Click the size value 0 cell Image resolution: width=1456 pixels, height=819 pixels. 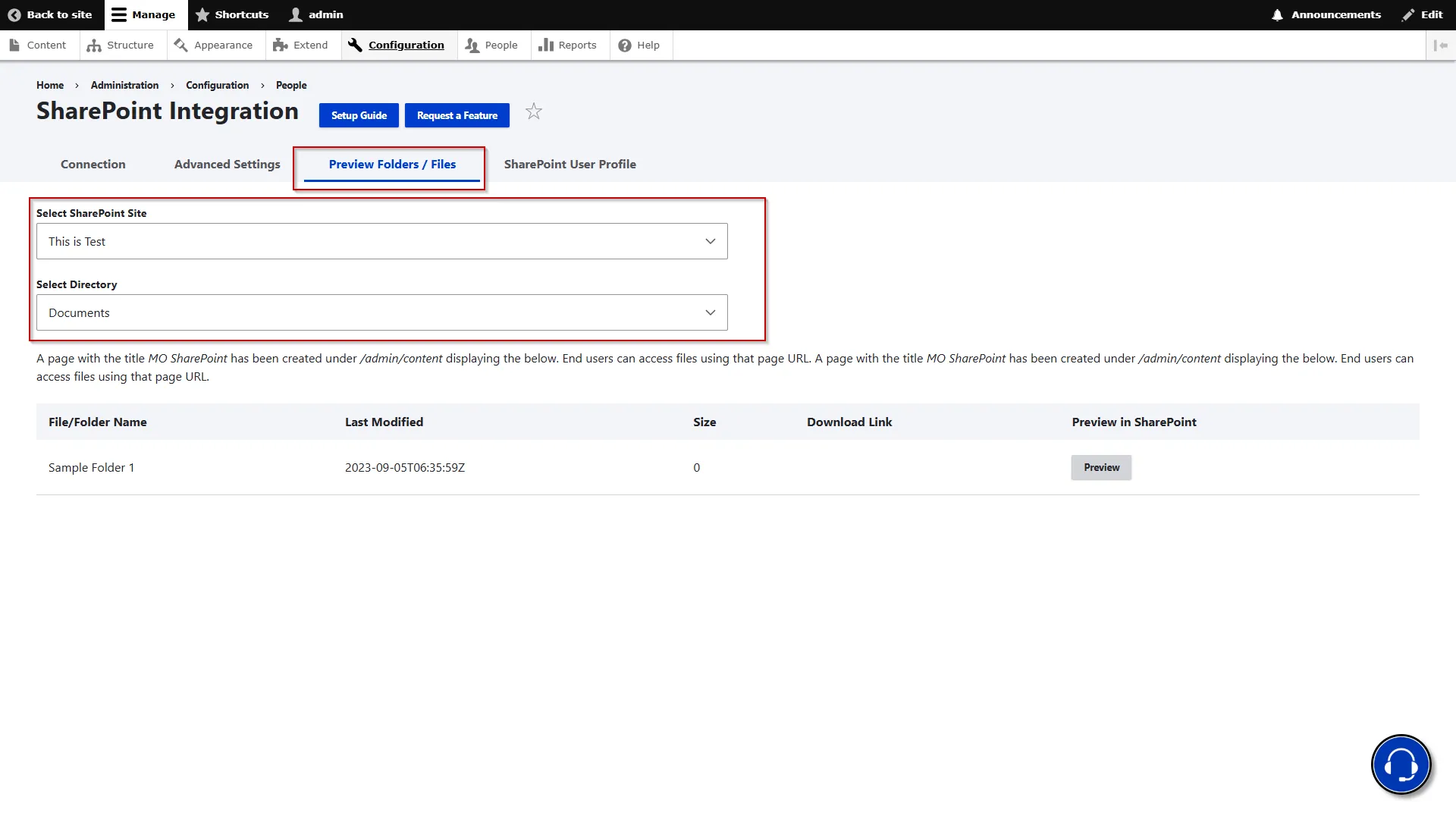[x=696, y=467]
